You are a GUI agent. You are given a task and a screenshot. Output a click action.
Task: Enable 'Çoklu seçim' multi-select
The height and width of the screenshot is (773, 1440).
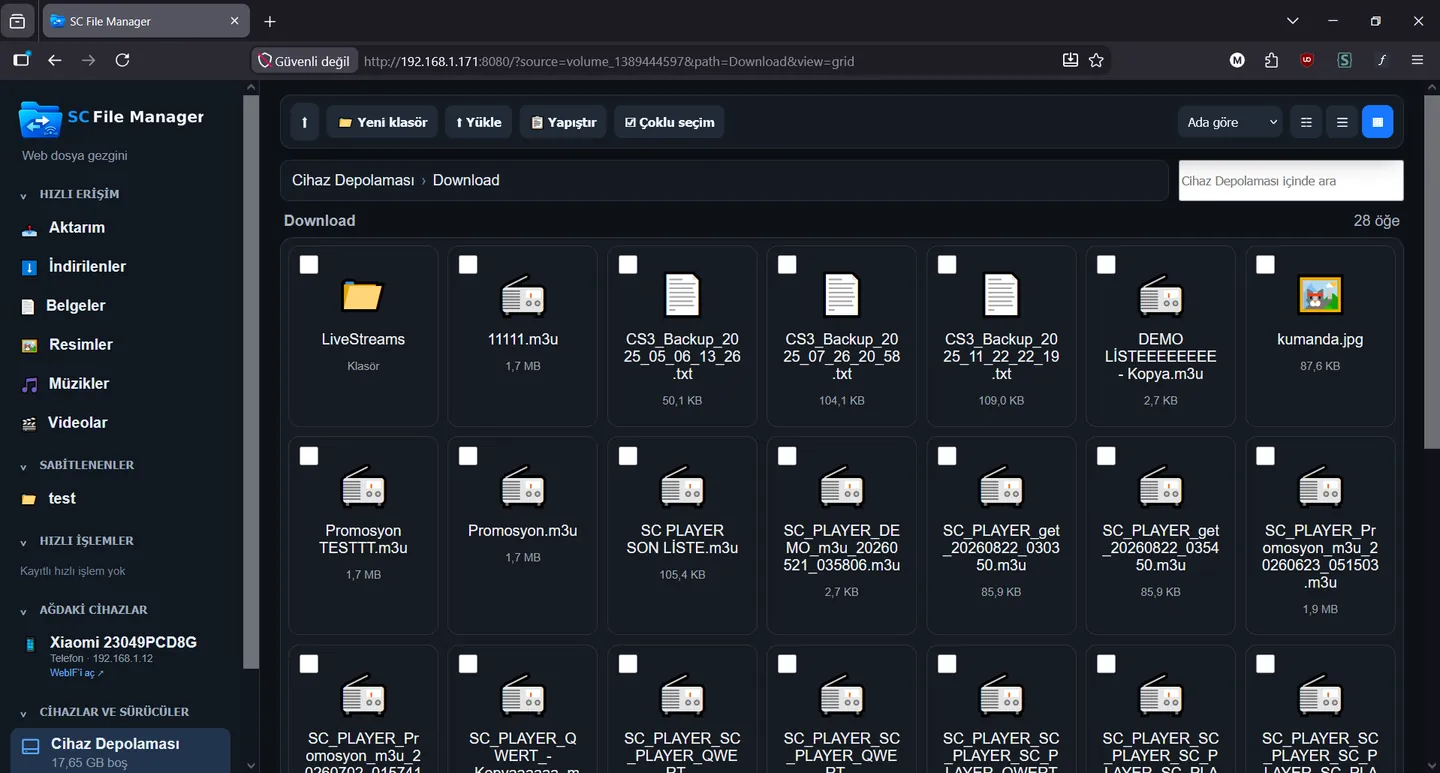[669, 122]
